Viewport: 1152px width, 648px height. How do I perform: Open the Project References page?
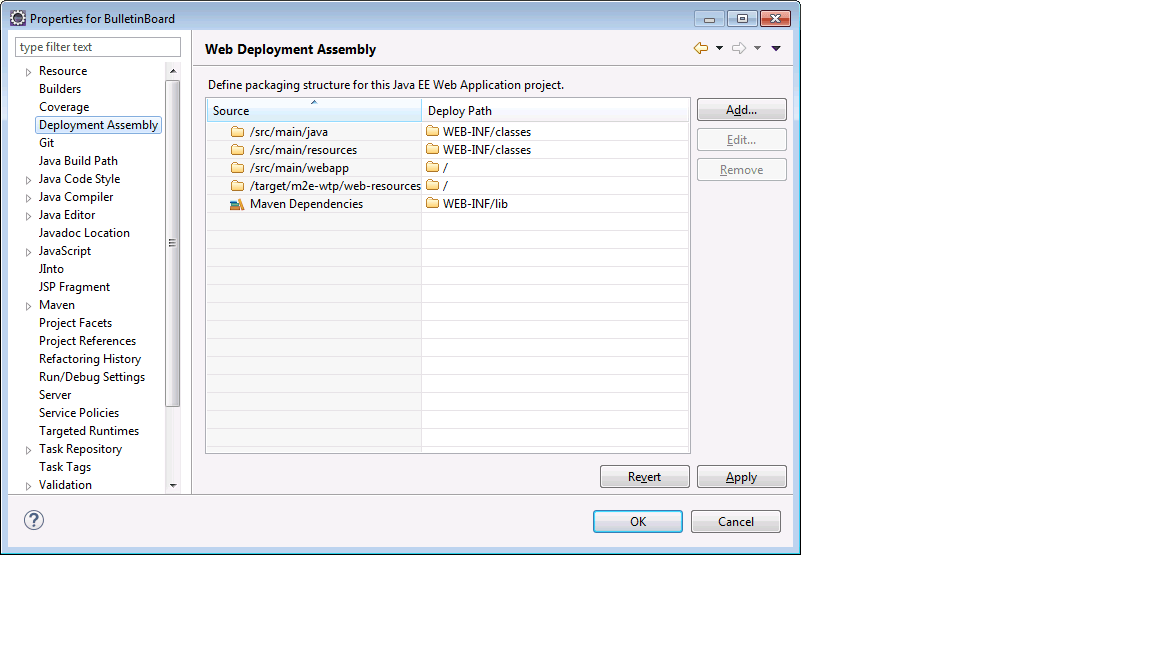[x=87, y=341]
